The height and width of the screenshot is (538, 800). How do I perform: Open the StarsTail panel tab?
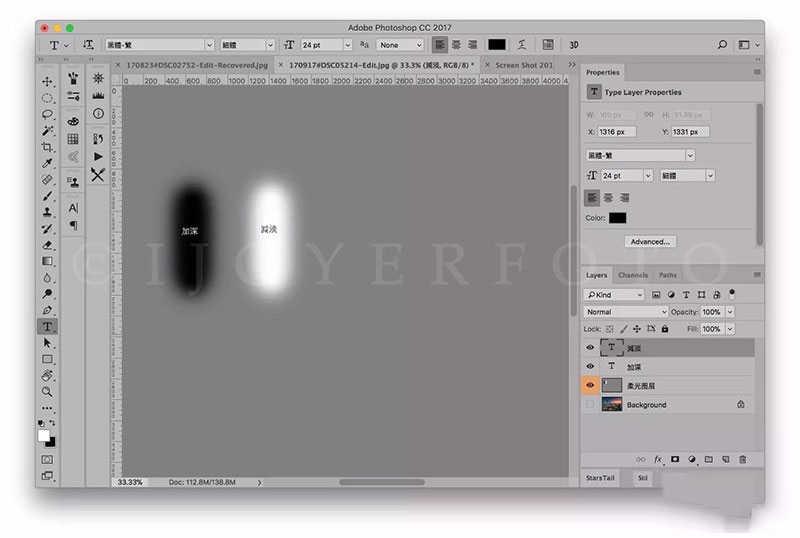click(600, 478)
